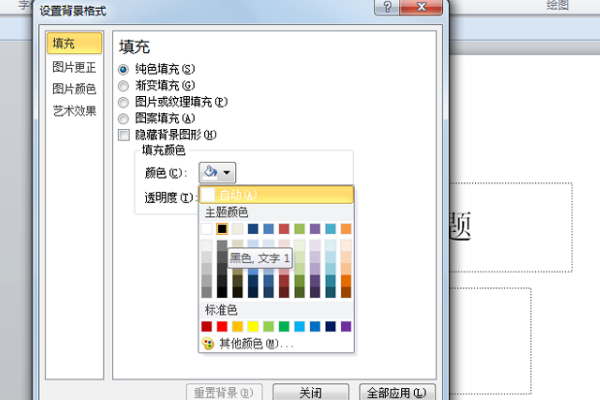Select dark blue theme color swatch

[253, 229]
